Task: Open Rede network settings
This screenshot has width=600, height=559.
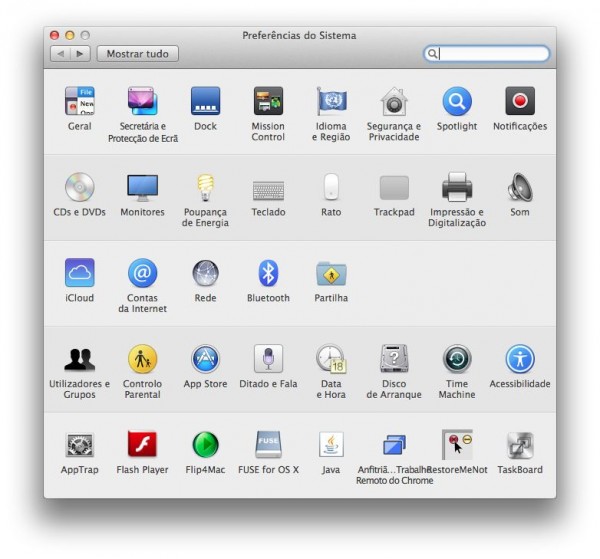Action: point(205,273)
